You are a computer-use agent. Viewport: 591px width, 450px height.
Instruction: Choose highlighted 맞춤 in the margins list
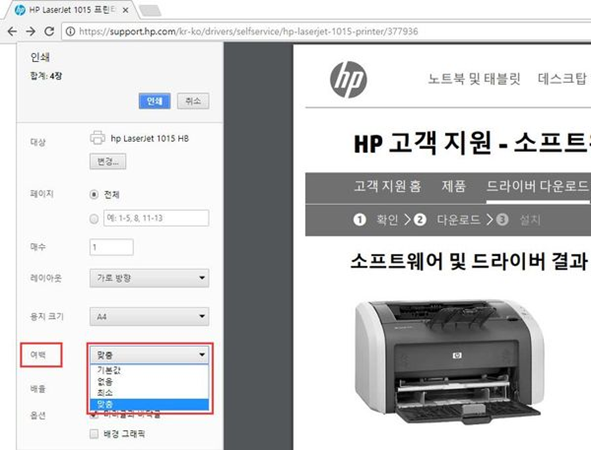[x=149, y=404]
